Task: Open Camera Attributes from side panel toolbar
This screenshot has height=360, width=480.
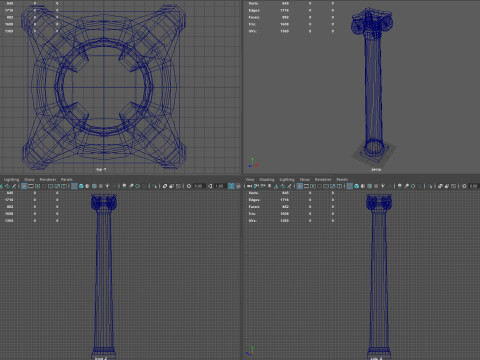Action: point(262,186)
